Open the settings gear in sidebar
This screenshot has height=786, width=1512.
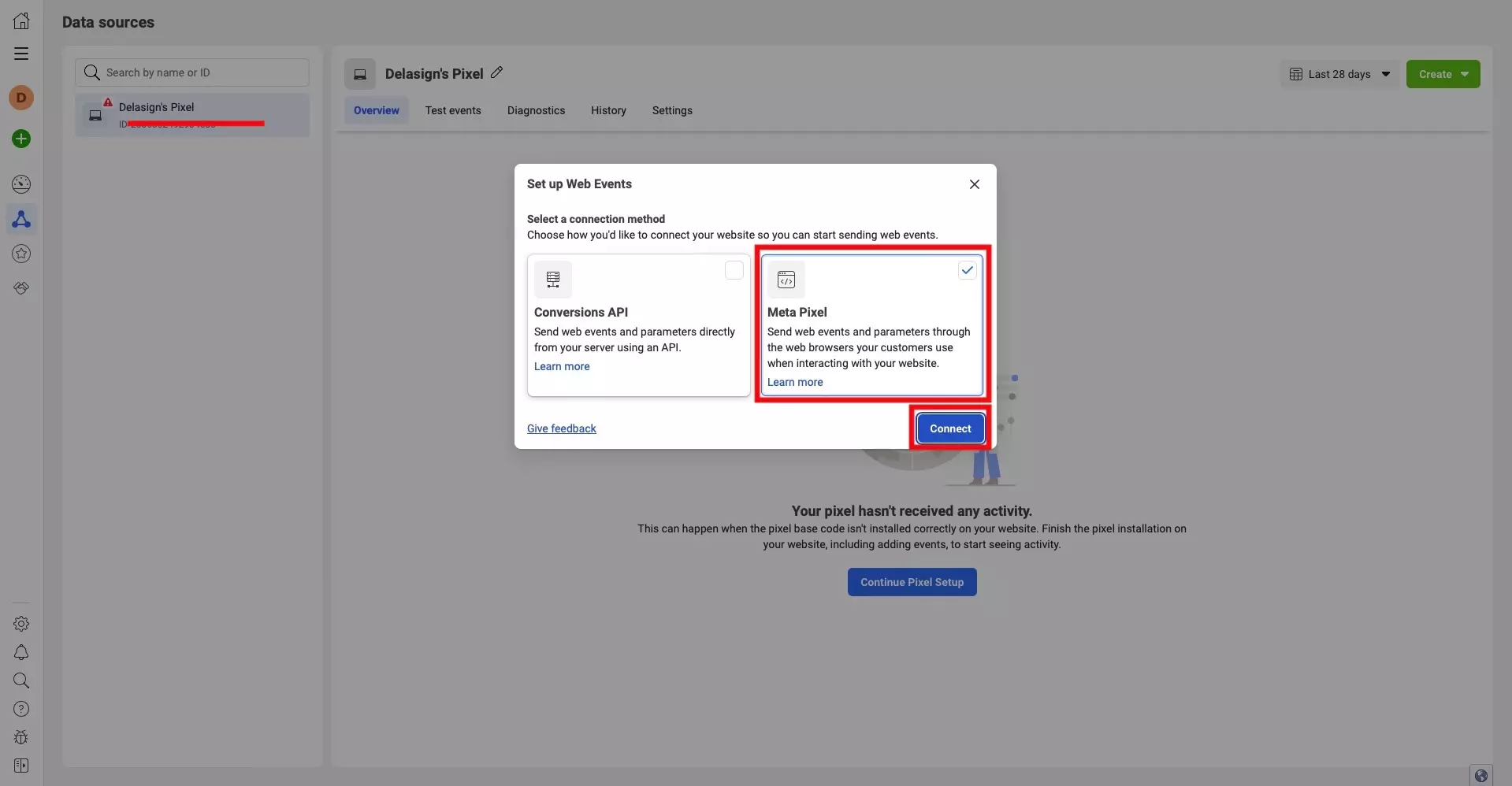pyautogui.click(x=21, y=624)
